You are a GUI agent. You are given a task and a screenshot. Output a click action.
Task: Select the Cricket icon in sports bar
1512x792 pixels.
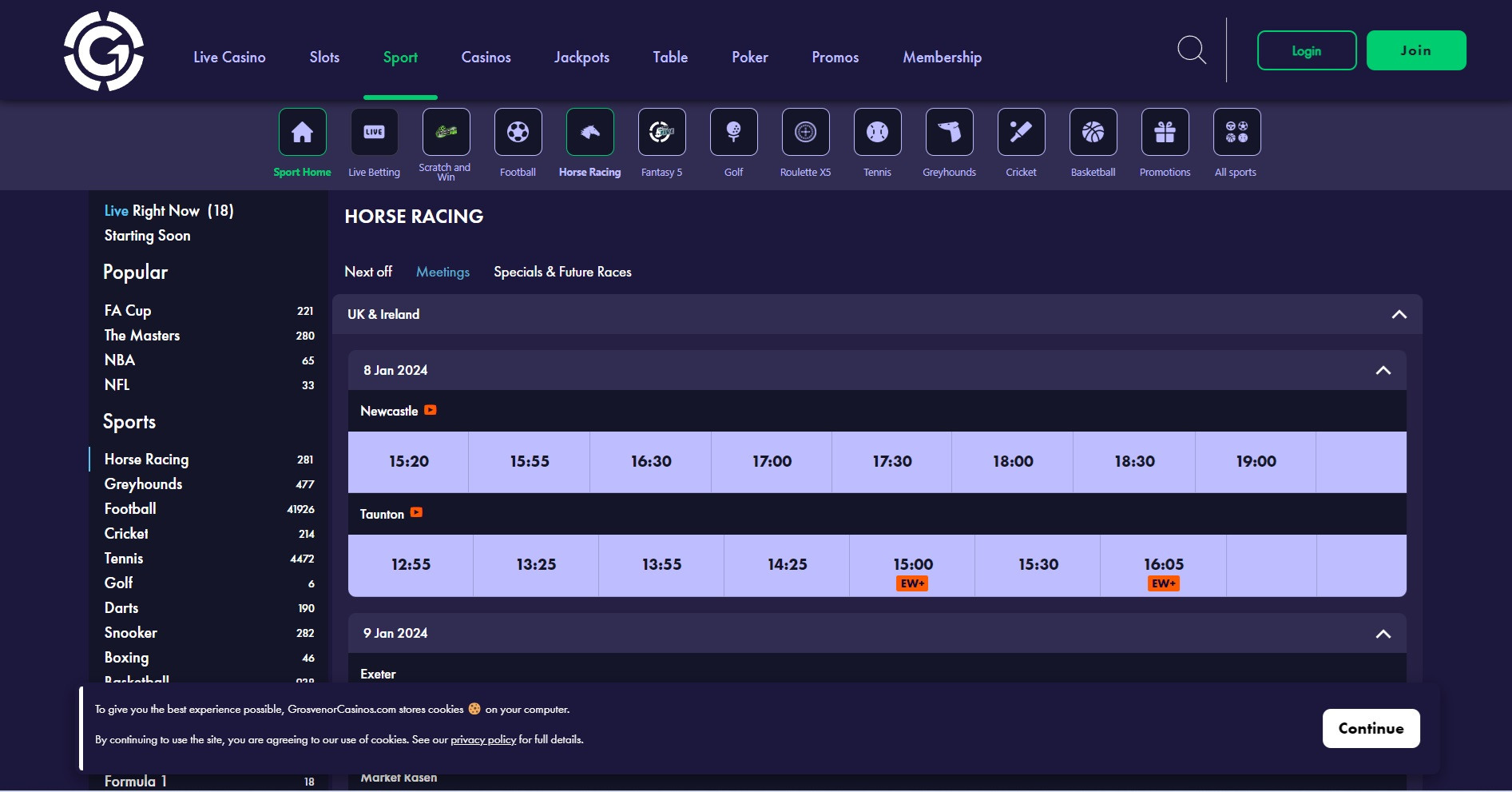click(1021, 133)
